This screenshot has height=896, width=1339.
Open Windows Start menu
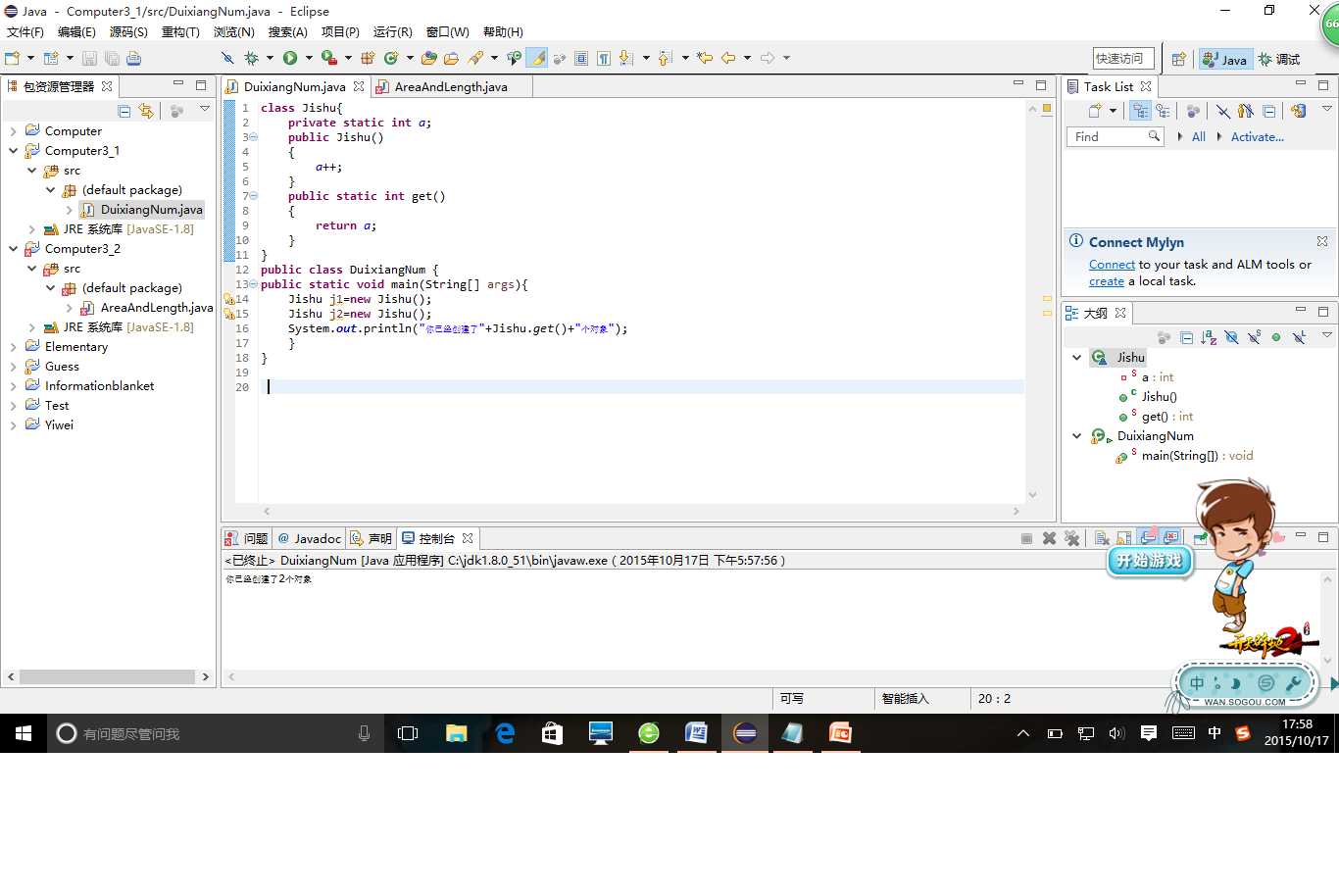point(24,733)
